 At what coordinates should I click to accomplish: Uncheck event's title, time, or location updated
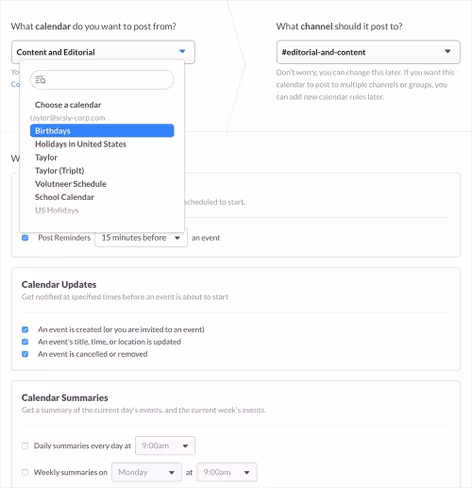click(25, 342)
